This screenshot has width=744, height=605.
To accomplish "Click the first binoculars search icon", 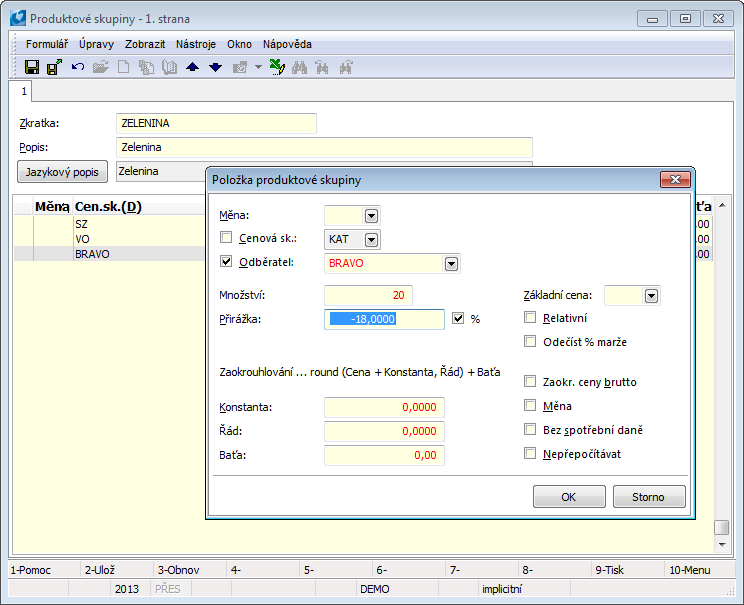I will point(299,67).
